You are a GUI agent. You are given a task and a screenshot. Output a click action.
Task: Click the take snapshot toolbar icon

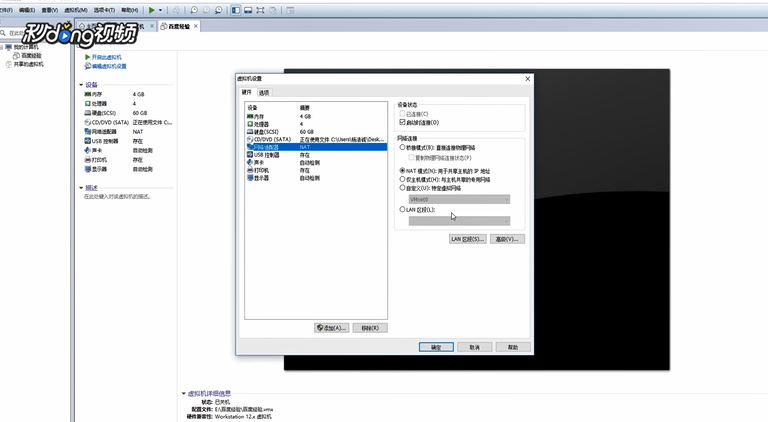coord(194,10)
